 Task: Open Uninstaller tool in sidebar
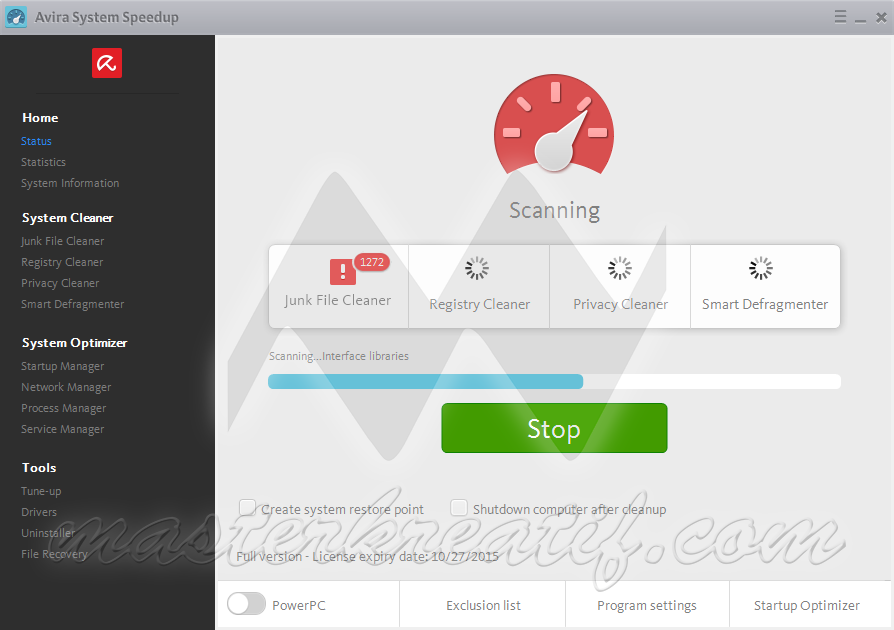tap(48, 533)
